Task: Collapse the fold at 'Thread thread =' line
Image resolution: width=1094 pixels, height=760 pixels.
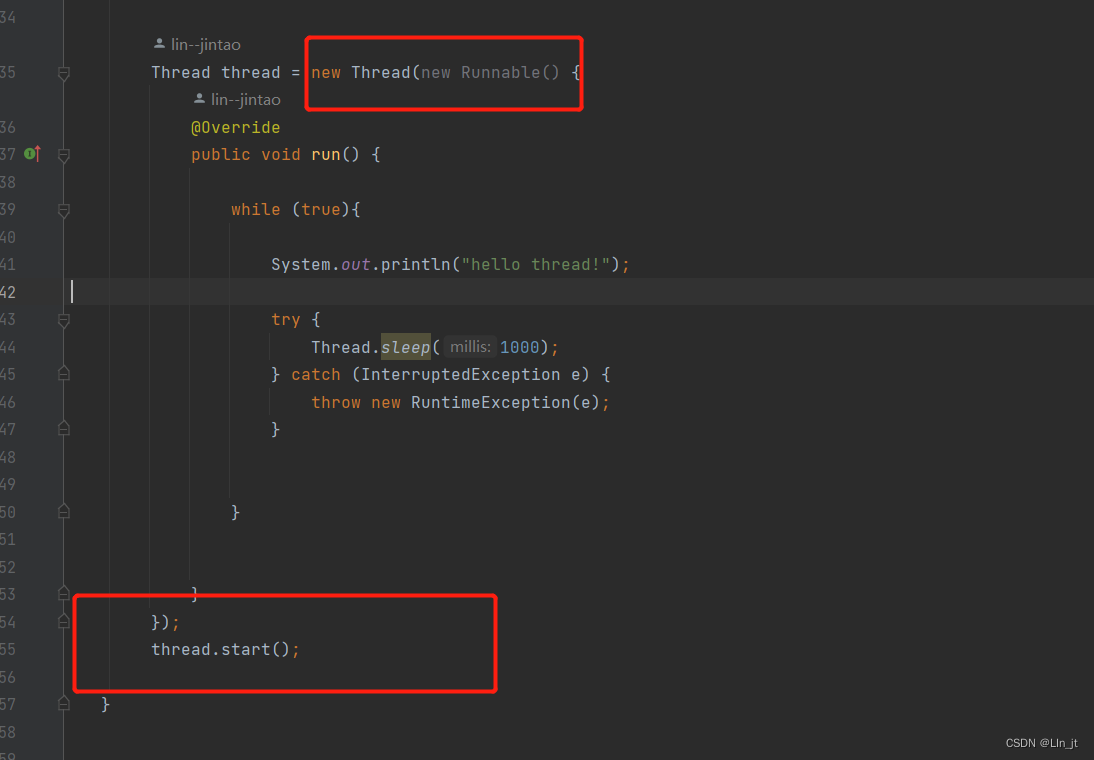Action: click(x=63, y=73)
